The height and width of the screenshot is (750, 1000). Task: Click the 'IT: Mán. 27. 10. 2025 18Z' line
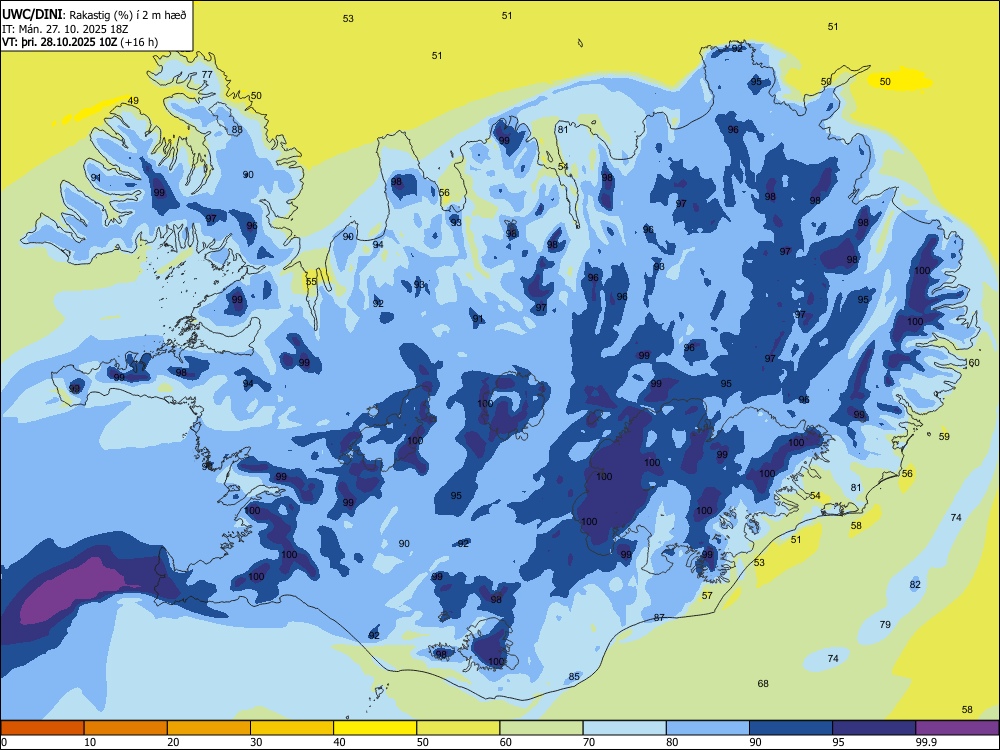click(66, 29)
